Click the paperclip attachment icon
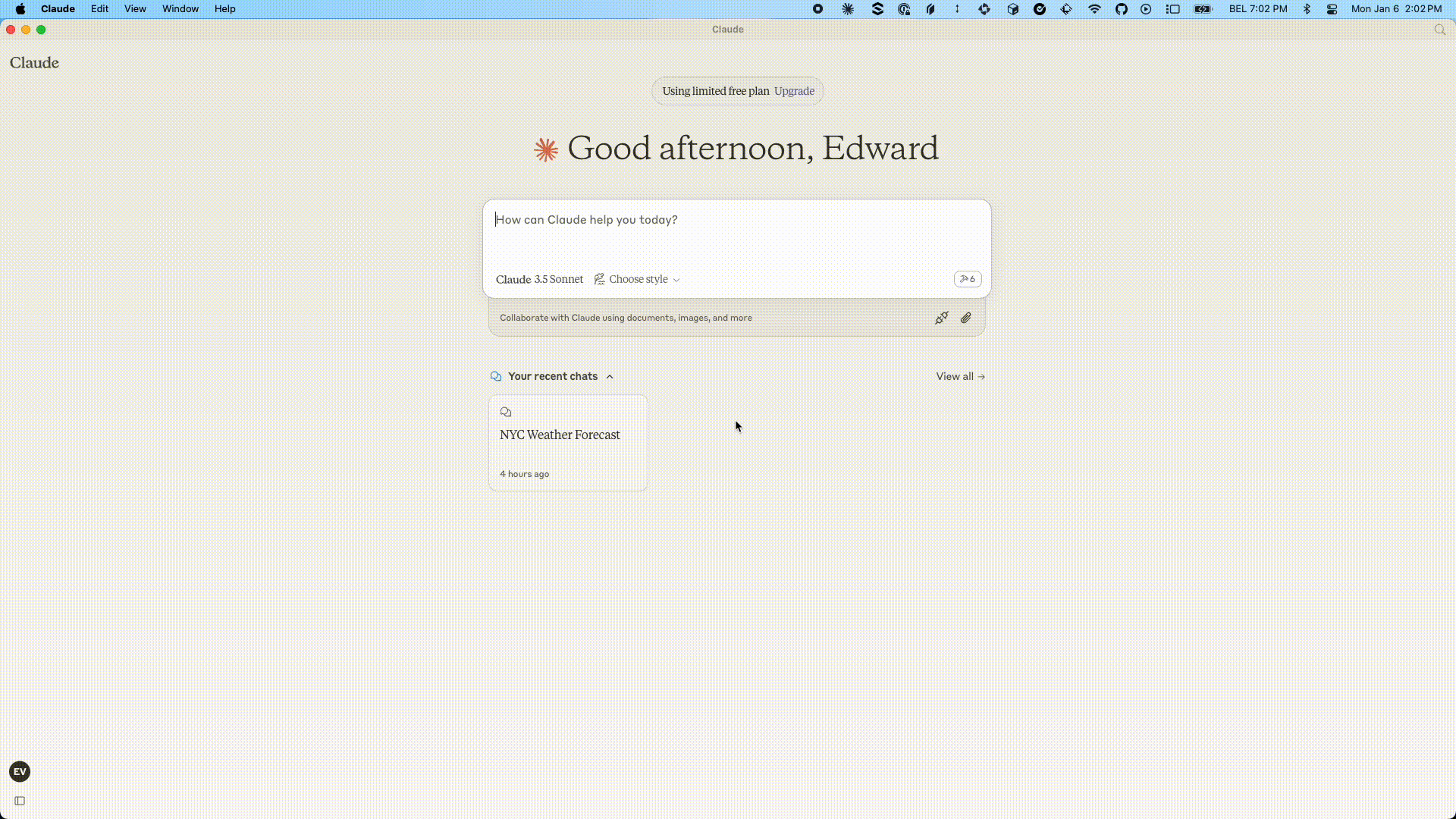This screenshot has height=819, width=1456. 965,318
